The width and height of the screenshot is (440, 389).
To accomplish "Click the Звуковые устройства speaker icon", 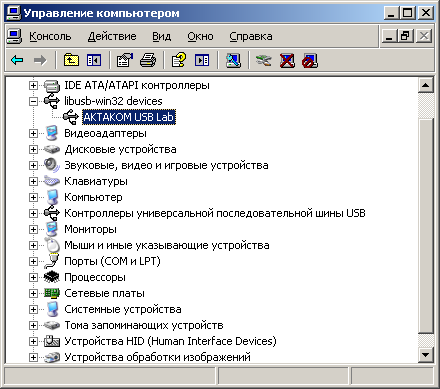I will pyautogui.click(x=52, y=165).
